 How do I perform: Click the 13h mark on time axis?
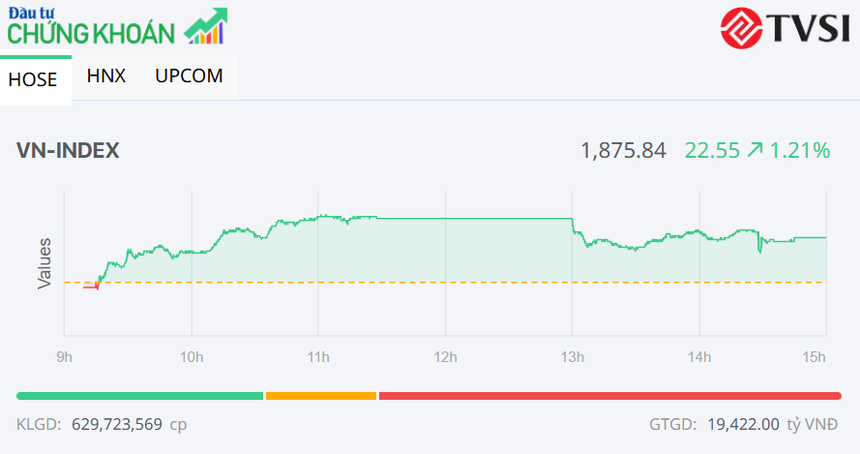(572, 357)
